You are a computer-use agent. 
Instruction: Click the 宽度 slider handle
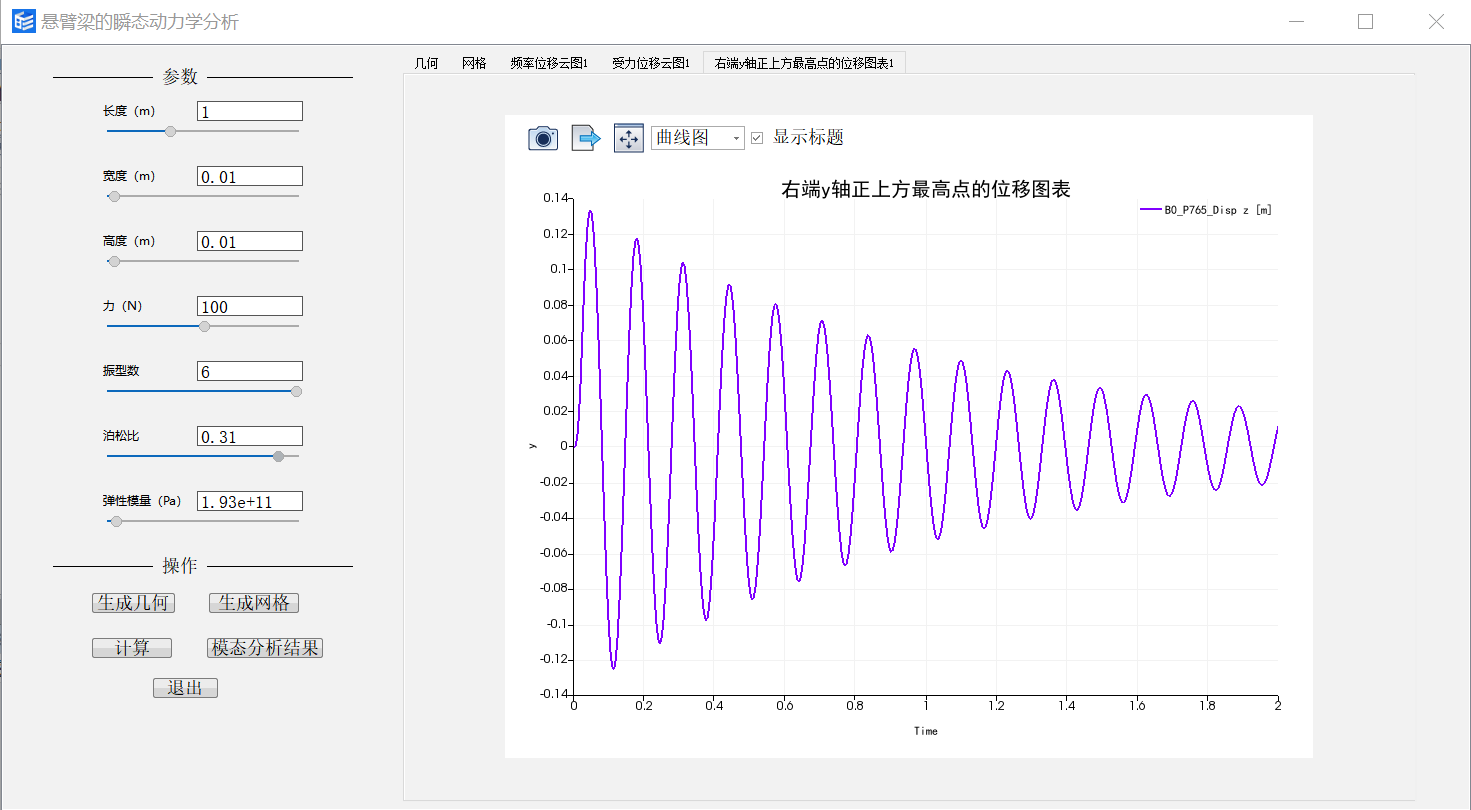click(114, 196)
